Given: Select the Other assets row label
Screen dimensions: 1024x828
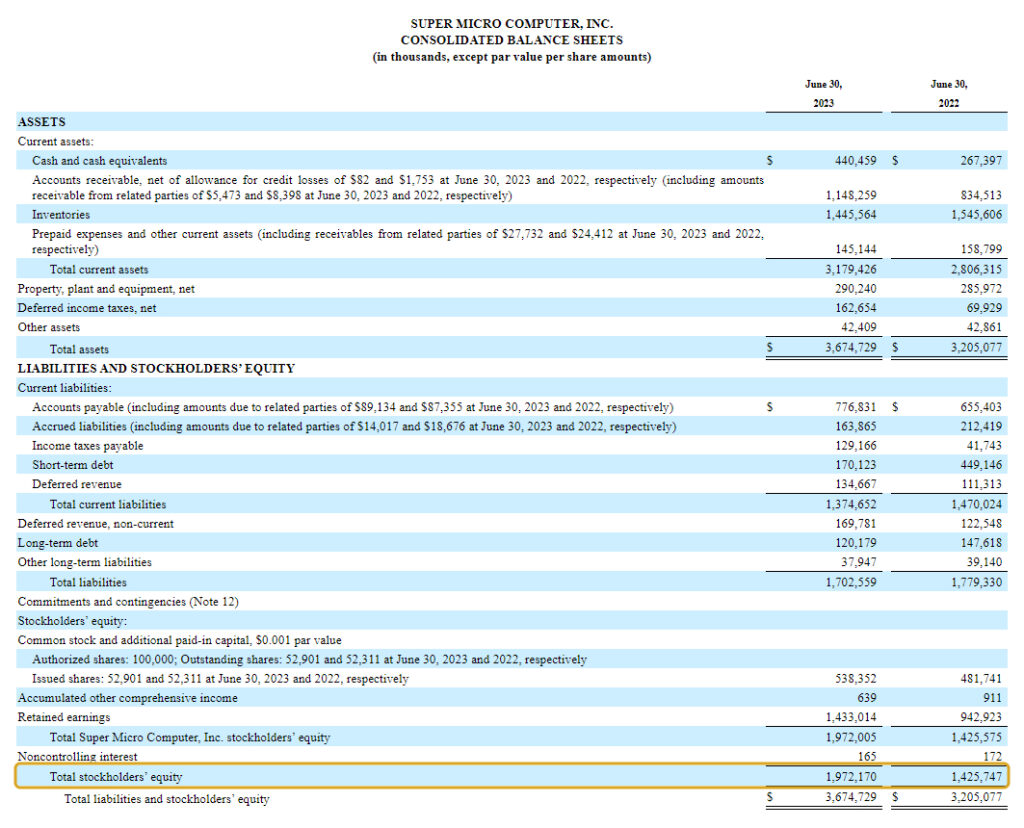Looking at the screenshot, I should tap(49, 327).
